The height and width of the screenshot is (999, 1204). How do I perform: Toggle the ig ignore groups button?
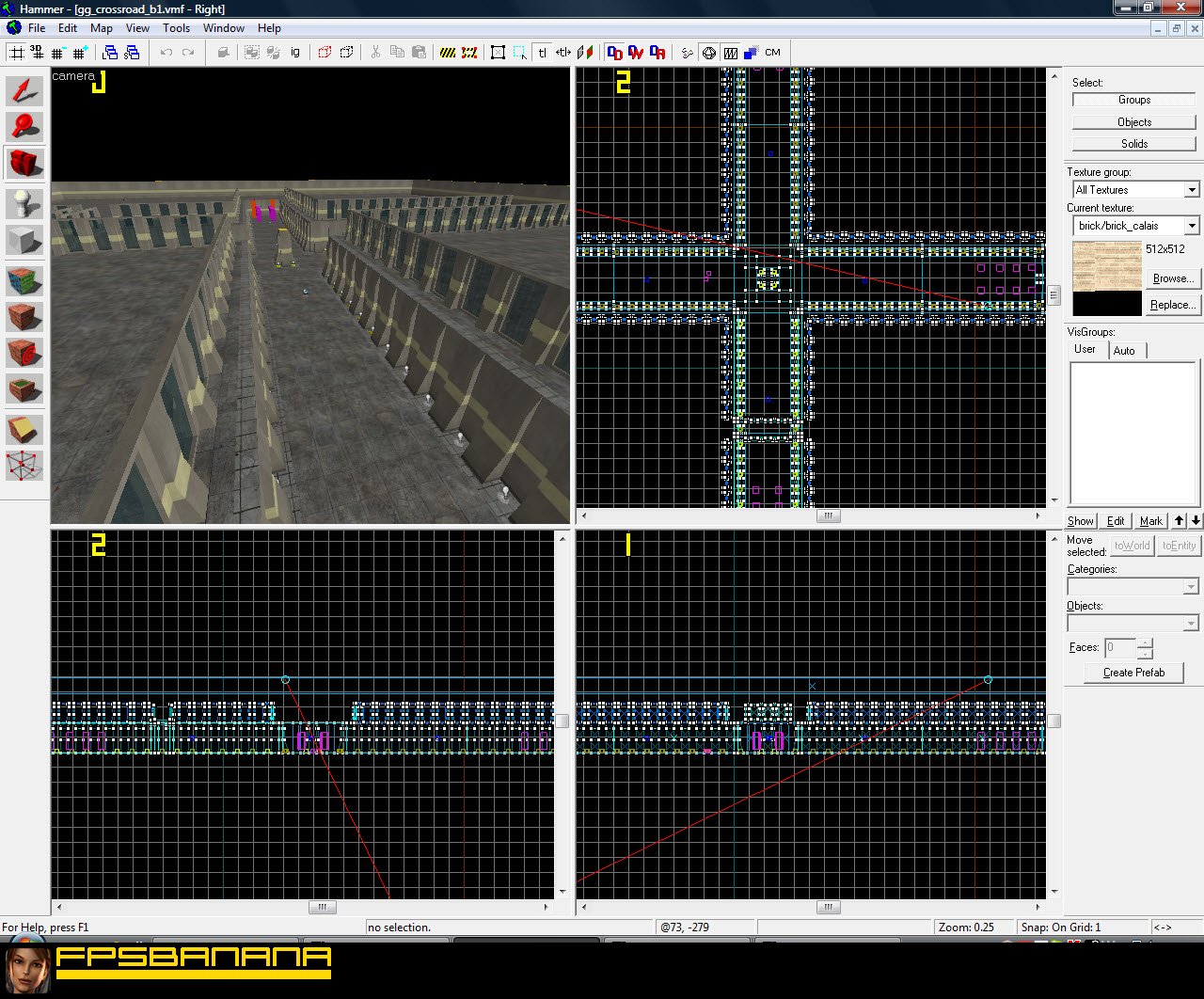[x=295, y=53]
